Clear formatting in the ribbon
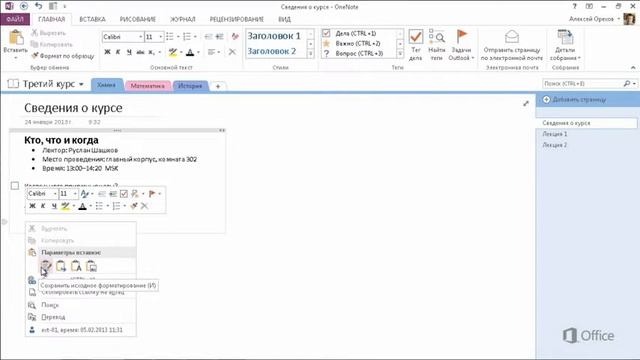640x360 pixels. click(235, 37)
